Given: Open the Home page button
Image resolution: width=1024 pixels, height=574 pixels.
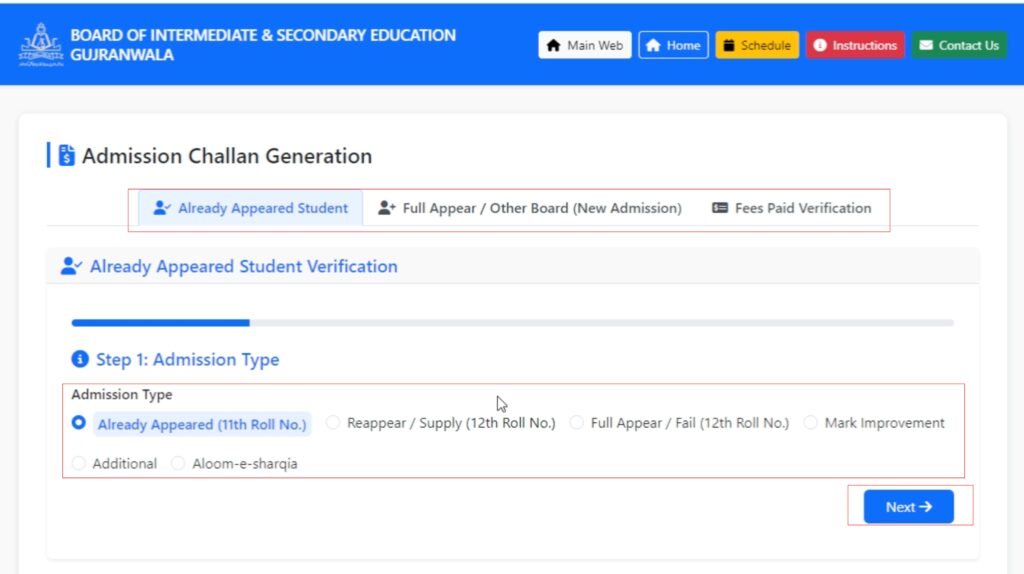Looking at the screenshot, I should click(673, 46).
